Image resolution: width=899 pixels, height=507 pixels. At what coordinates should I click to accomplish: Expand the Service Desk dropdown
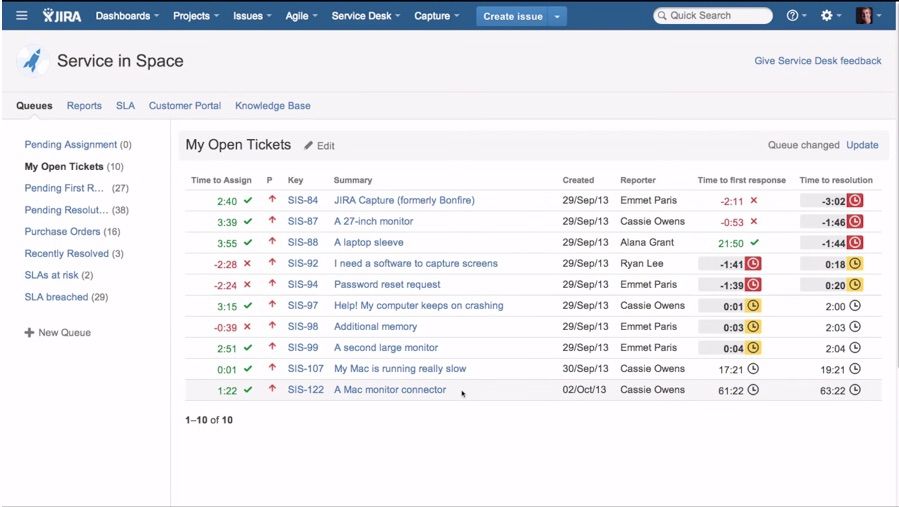coord(366,16)
